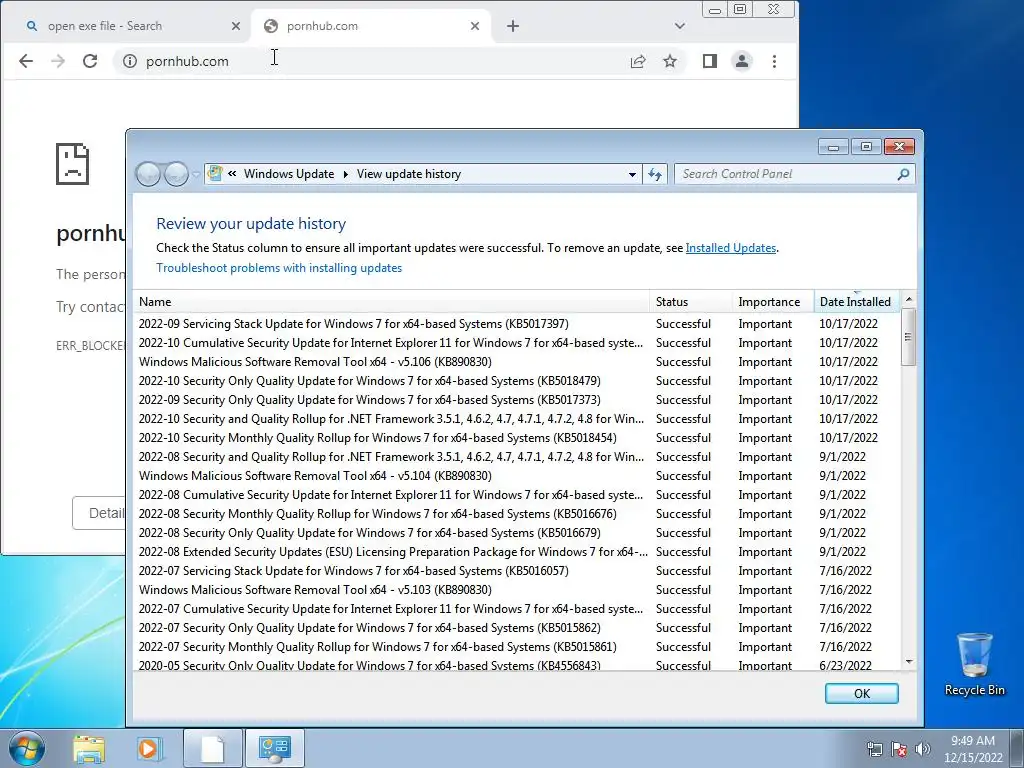Select Windows Update in the breadcrumb

pyautogui.click(x=289, y=174)
